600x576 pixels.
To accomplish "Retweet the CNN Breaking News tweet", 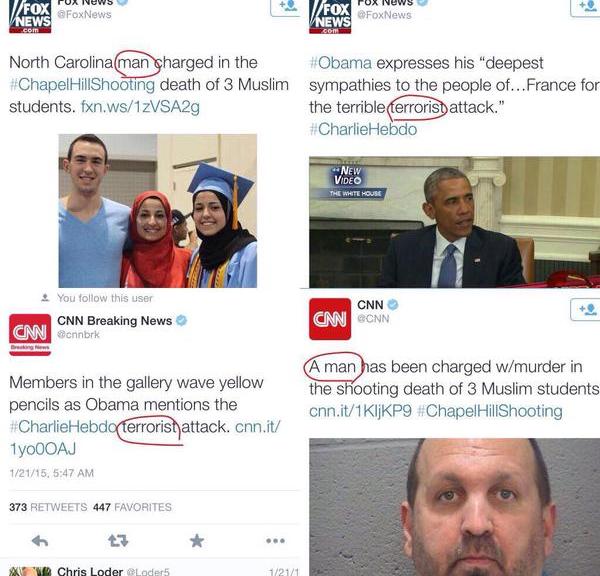I will (x=118, y=540).
